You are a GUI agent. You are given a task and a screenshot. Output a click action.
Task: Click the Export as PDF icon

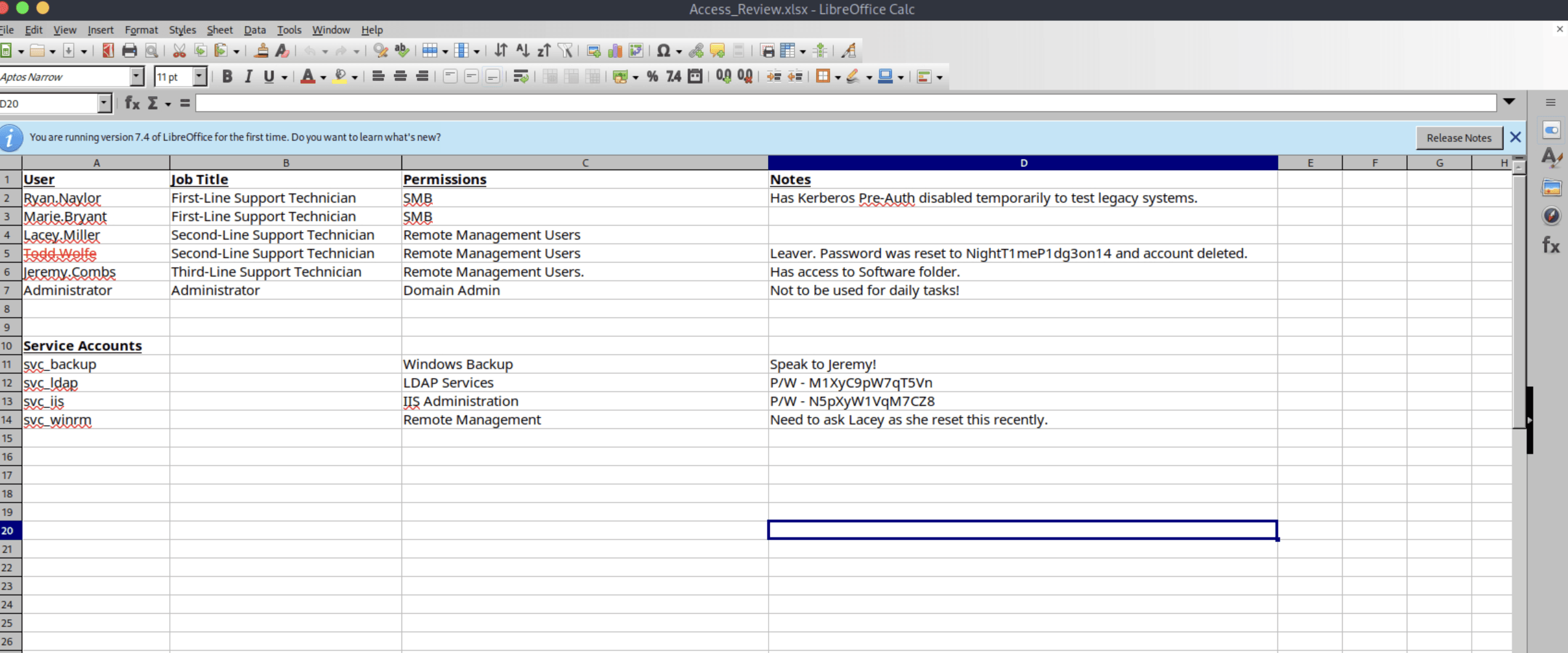pyautogui.click(x=108, y=51)
